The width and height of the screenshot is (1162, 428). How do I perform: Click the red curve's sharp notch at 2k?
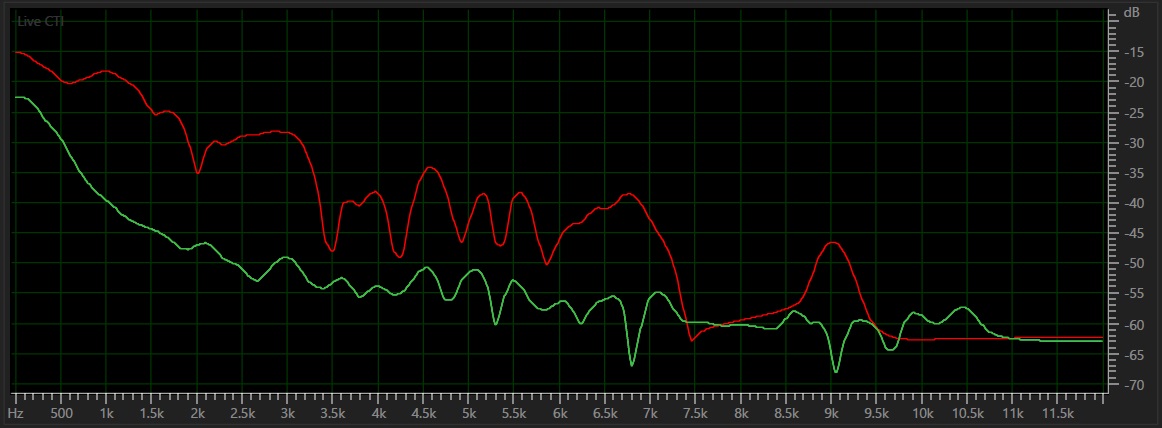click(197, 173)
